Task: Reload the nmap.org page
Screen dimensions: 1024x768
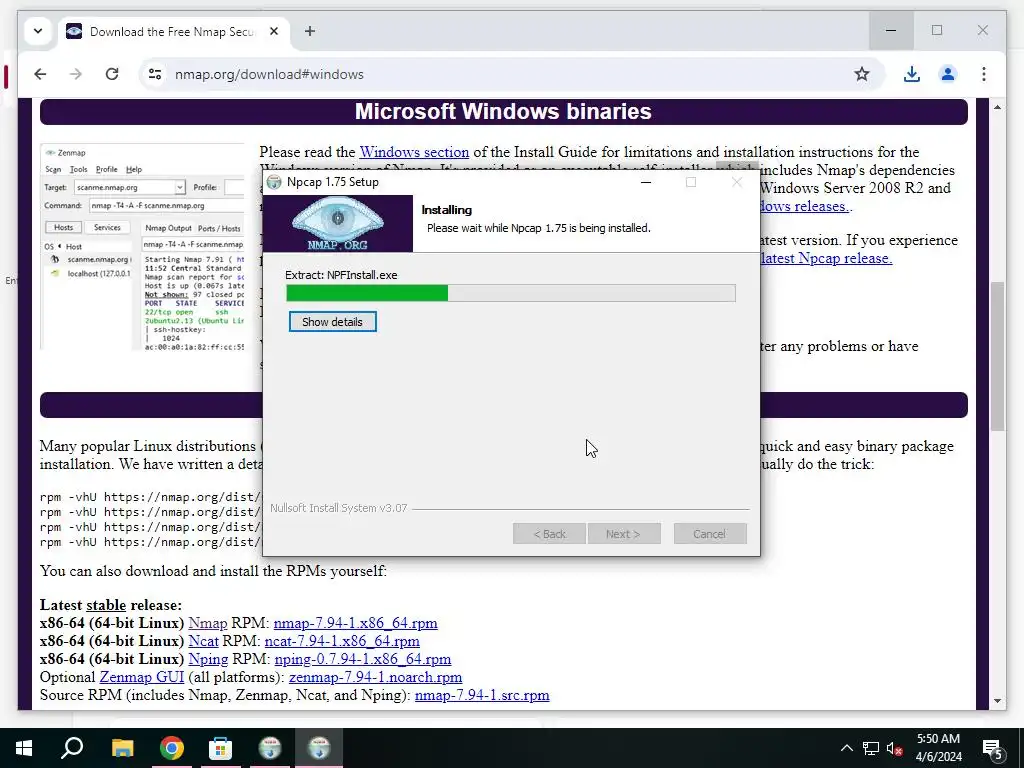Action: tap(112, 74)
